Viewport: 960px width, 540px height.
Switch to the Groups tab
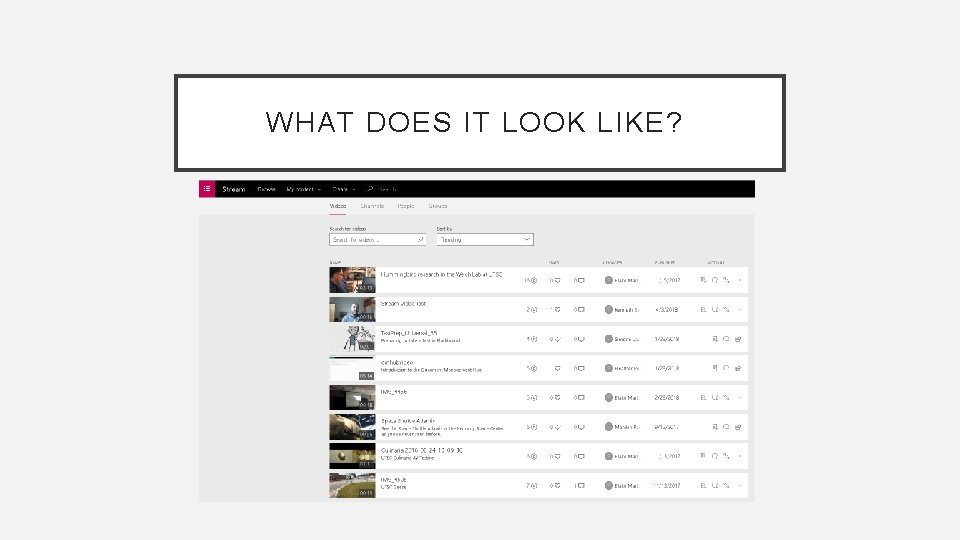[438, 206]
